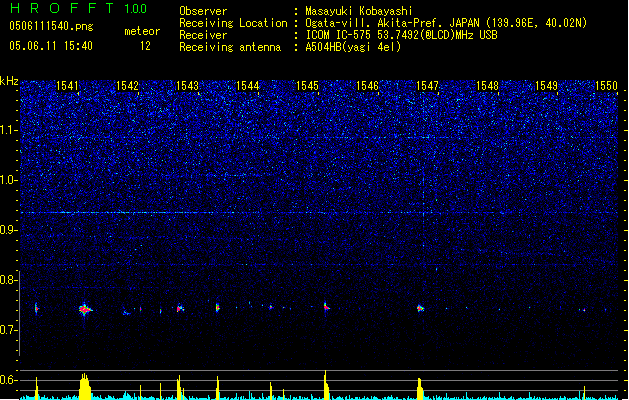629x400 pixels.
Task: Click the meteor echo below the 1545 marker
Action: coord(327,307)
